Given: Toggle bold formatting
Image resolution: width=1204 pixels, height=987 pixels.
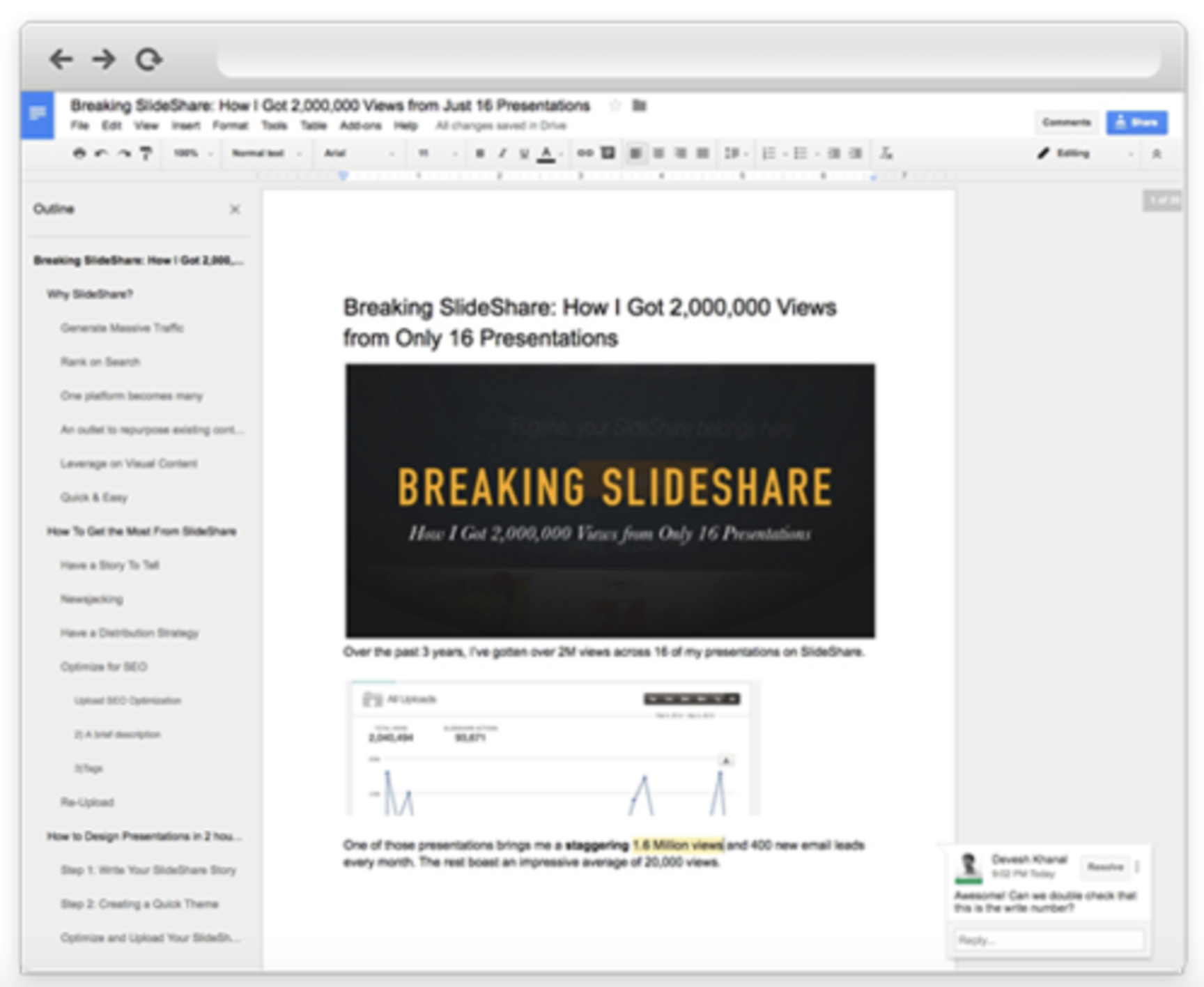Looking at the screenshot, I should pos(479,153).
